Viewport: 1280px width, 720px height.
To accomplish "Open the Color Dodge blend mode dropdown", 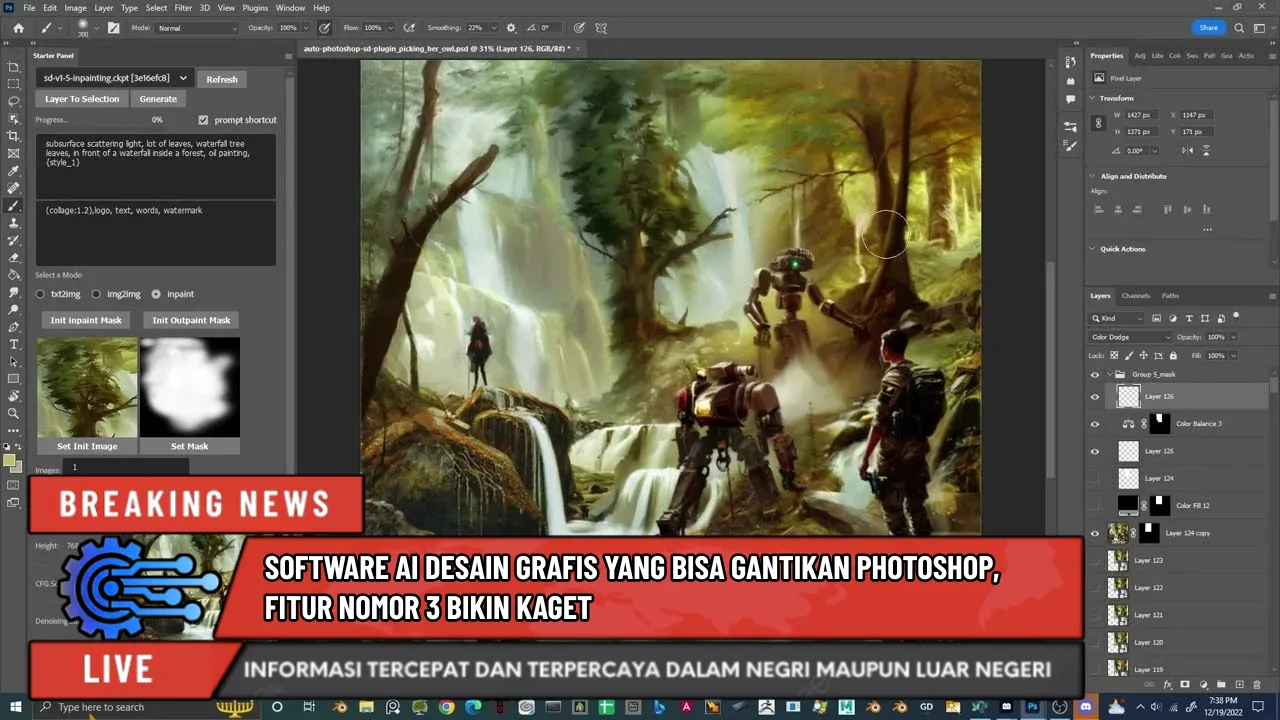I will click(1130, 337).
